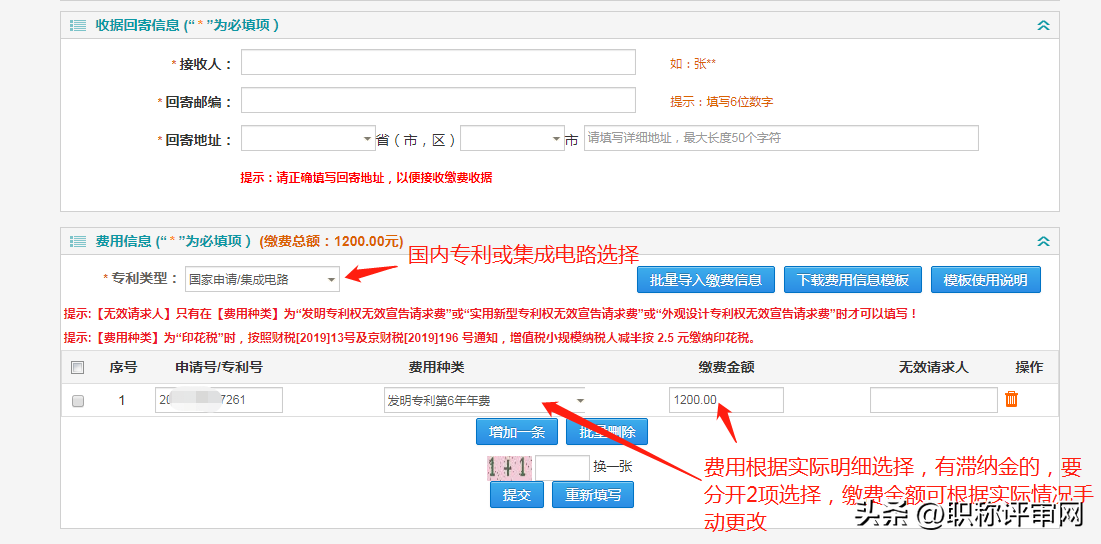
Task: Click list icon beside 费用信息 header
Action: coord(78,241)
